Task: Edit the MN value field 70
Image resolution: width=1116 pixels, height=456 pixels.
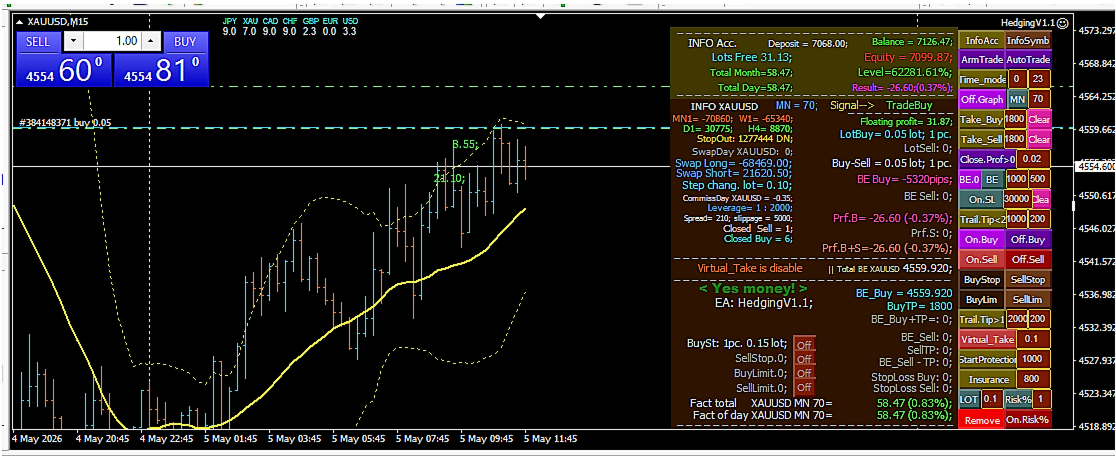Action: pos(1040,99)
